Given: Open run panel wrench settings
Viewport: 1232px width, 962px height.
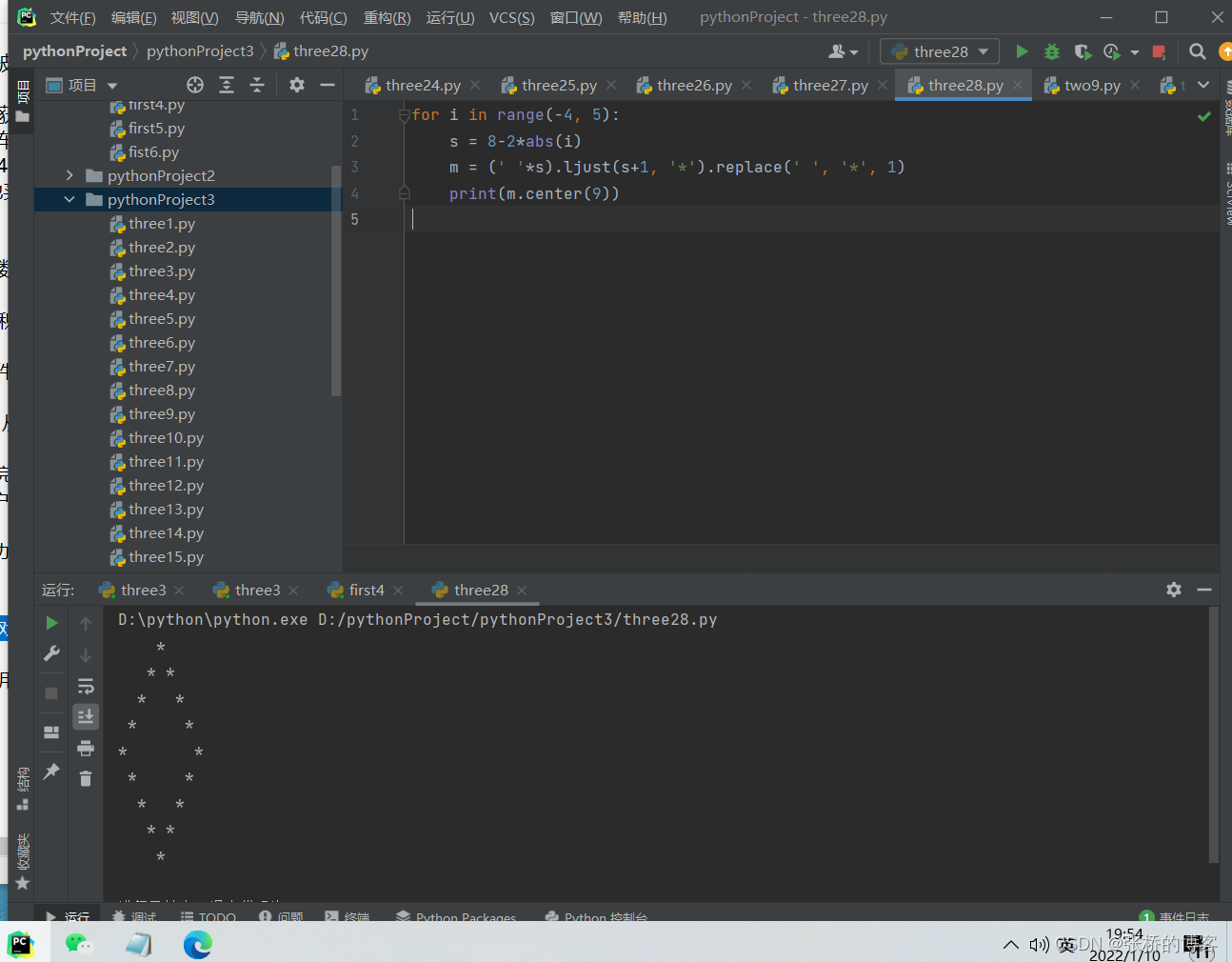Looking at the screenshot, I should pos(51,654).
